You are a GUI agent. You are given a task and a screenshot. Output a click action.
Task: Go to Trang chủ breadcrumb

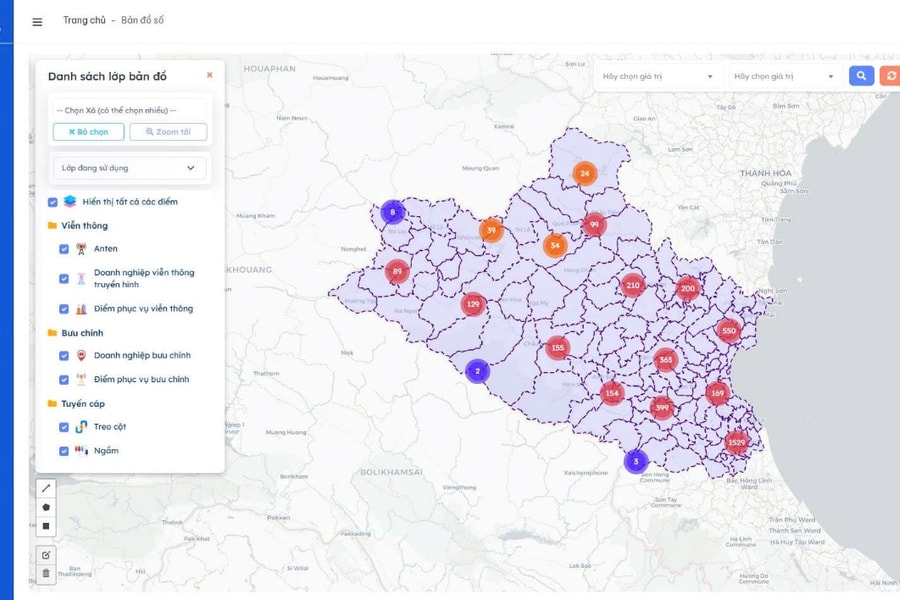(x=82, y=20)
